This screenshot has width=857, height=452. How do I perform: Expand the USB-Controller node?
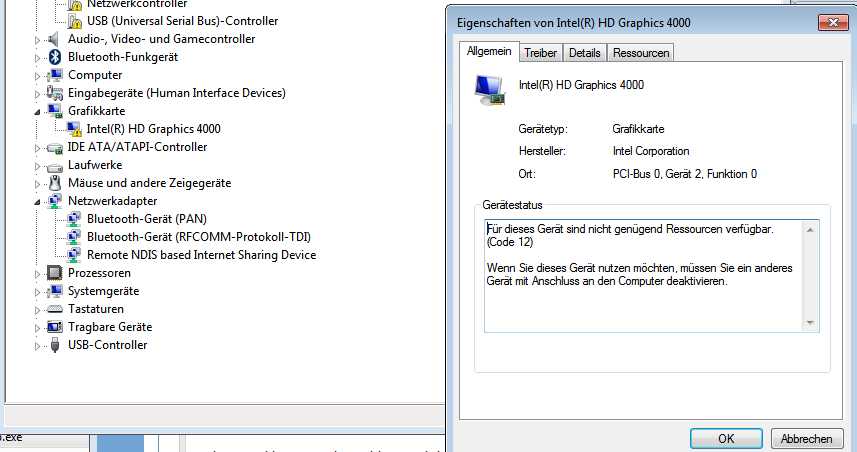37,347
